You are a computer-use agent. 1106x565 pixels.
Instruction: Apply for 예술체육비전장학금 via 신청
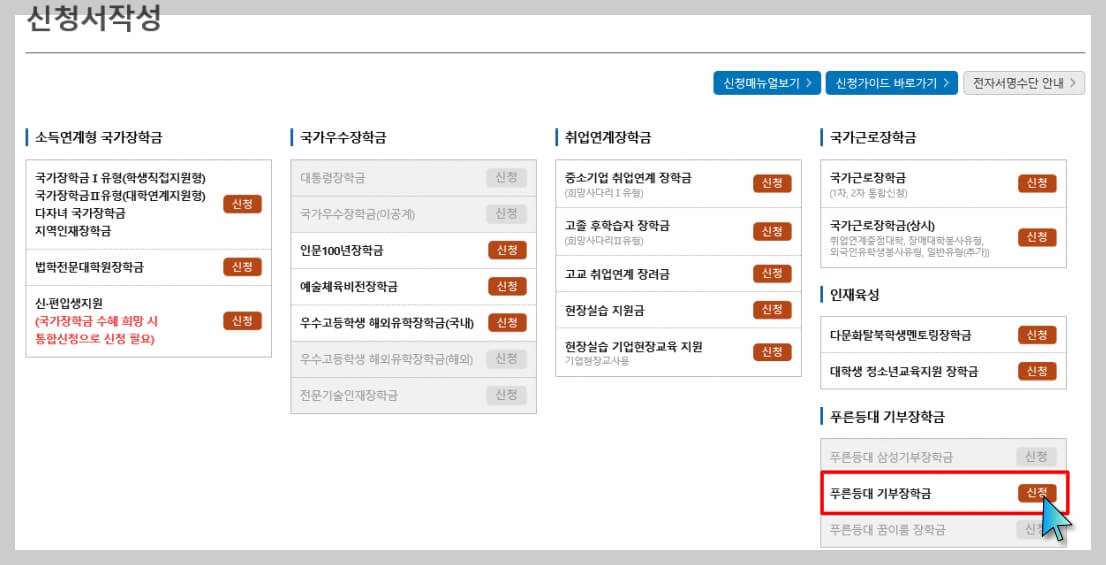[x=507, y=286]
